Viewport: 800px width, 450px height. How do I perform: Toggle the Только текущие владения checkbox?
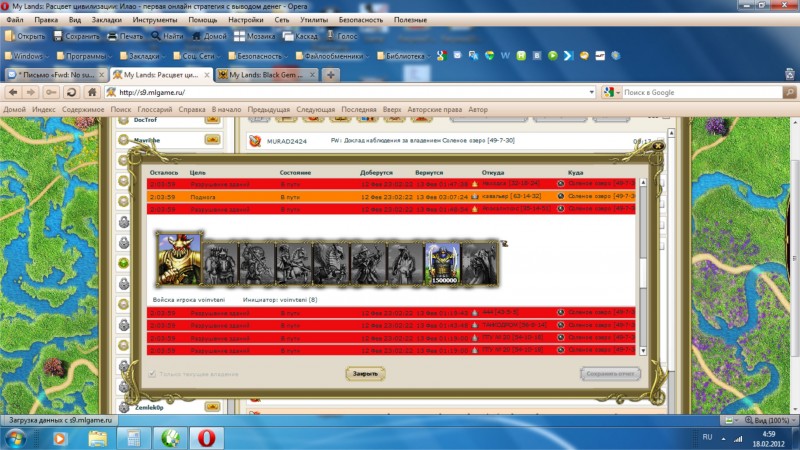[x=153, y=374]
